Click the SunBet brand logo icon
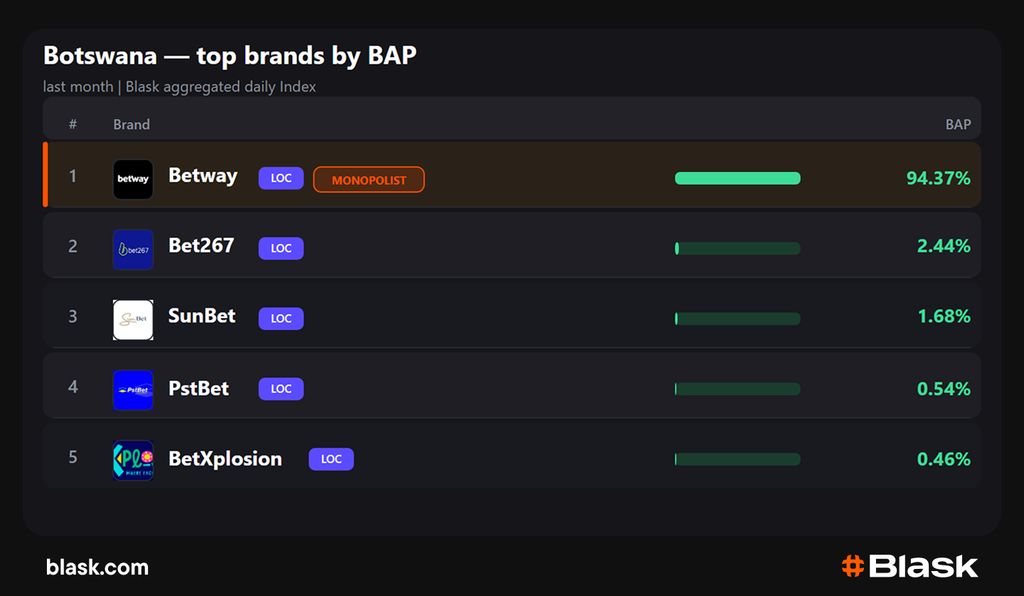This screenshot has height=596, width=1024. pyautogui.click(x=133, y=320)
